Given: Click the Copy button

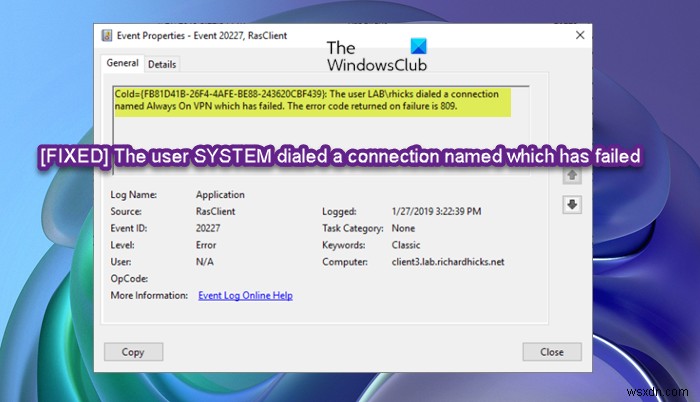Looking at the screenshot, I should coord(133,352).
